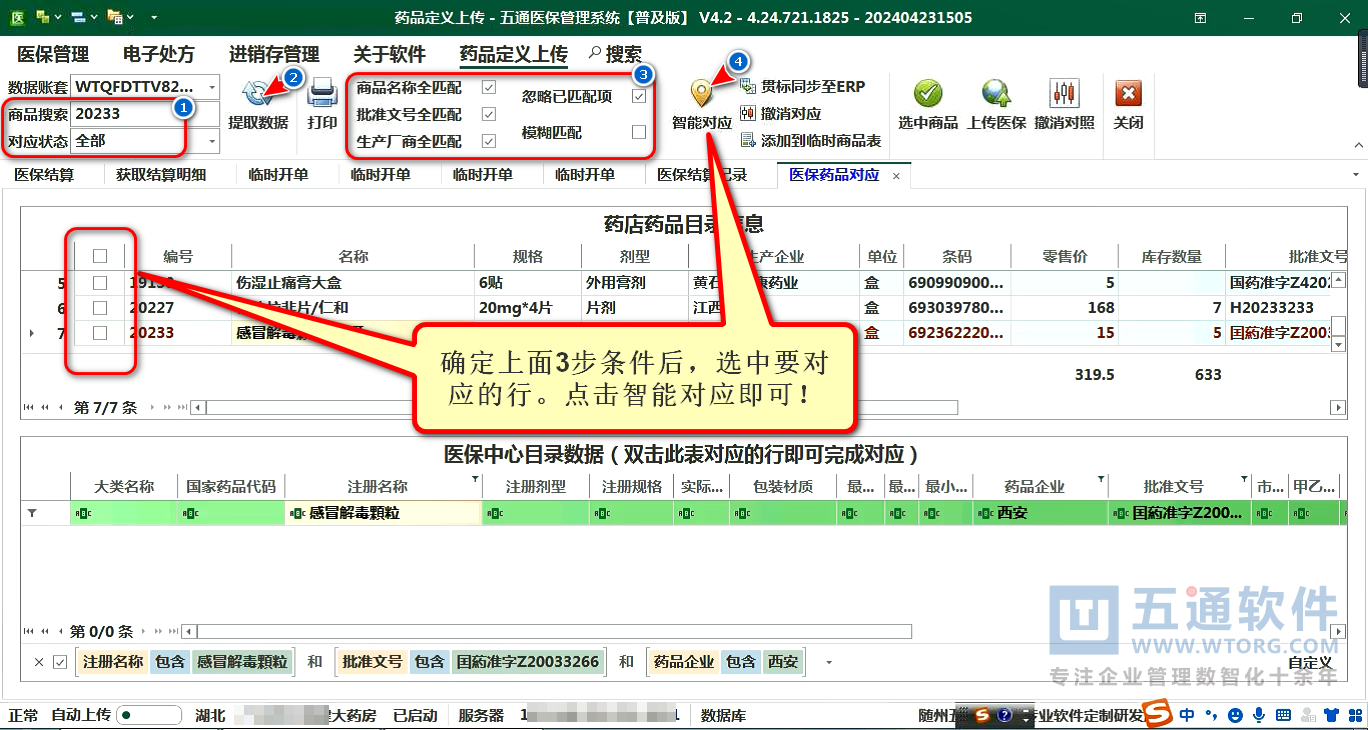Click the Sogou S input method icon
Screen dimensions: 1368x730
point(1158,714)
